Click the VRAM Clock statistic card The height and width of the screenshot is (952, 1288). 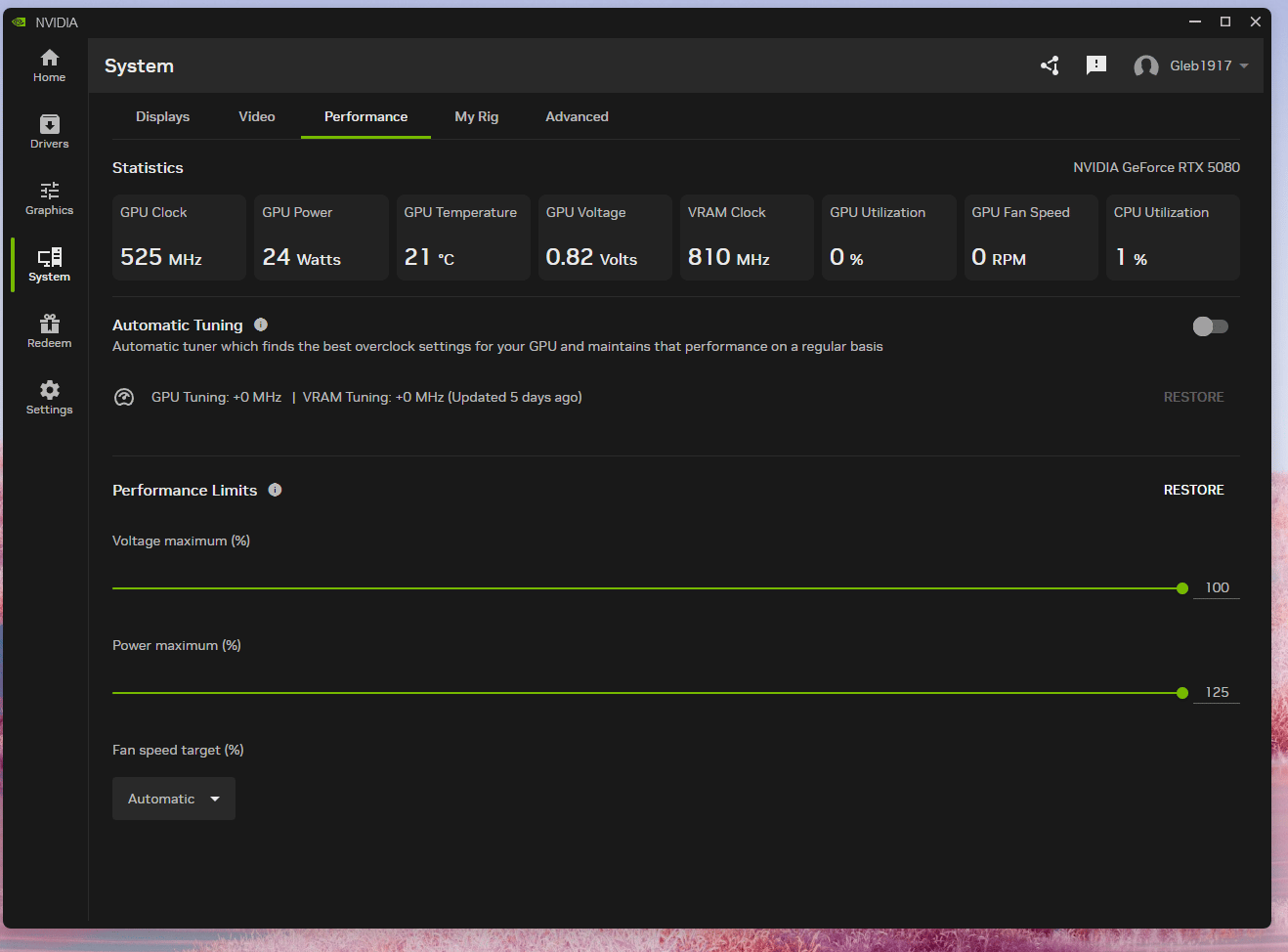[x=747, y=238]
